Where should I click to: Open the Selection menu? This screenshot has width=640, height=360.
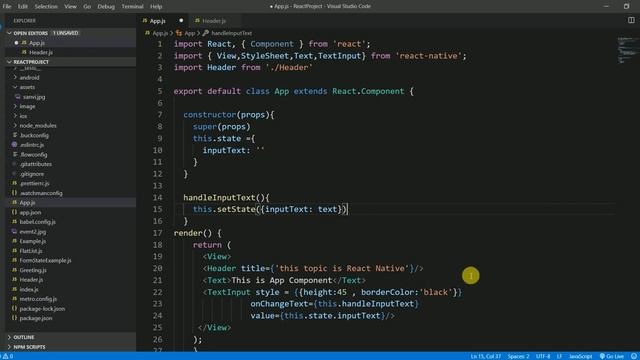pyautogui.click(x=46, y=7)
